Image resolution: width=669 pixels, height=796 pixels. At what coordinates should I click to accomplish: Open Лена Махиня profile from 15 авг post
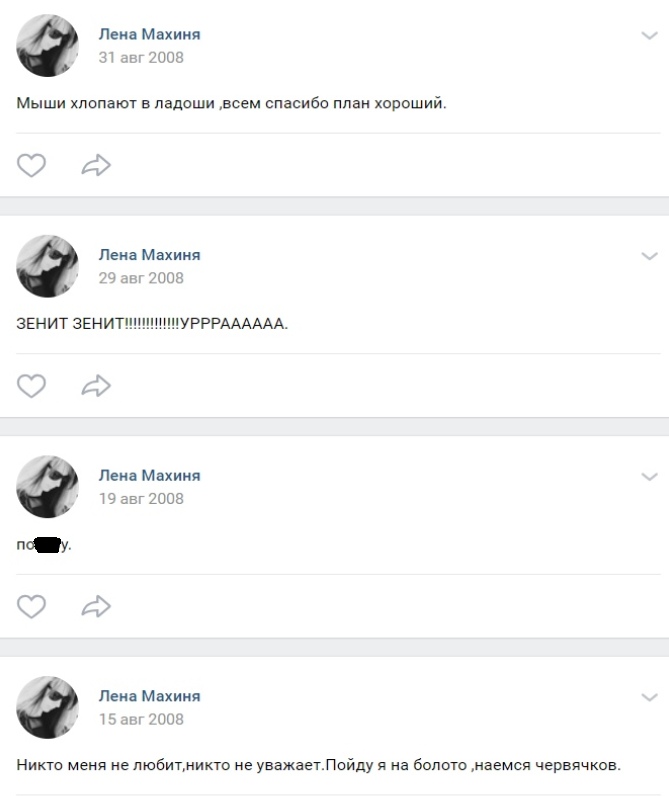[149, 695]
